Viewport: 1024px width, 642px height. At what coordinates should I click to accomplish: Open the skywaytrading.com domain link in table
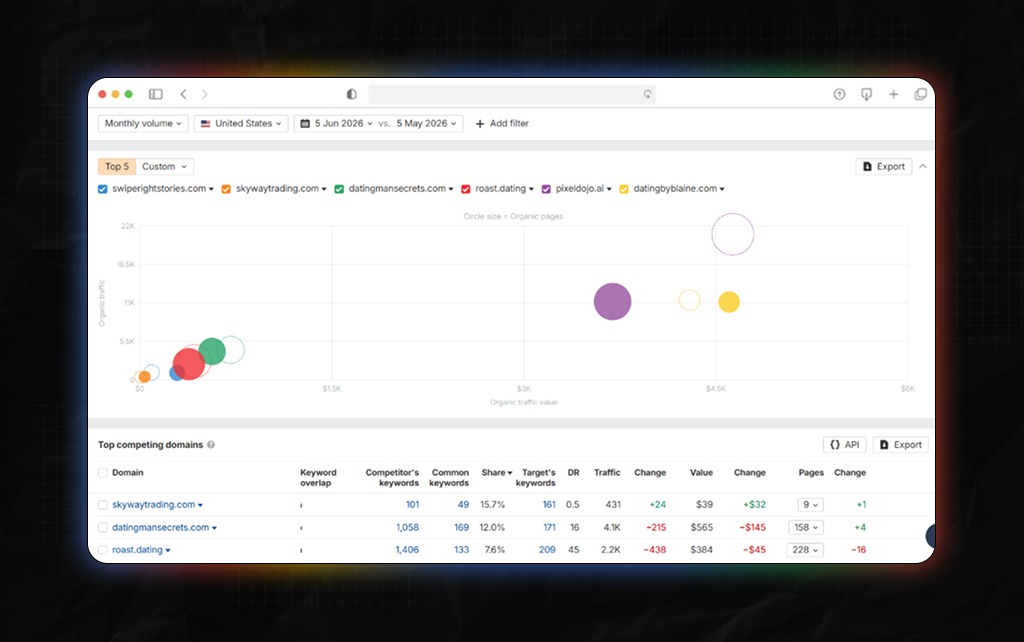[x=153, y=505]
